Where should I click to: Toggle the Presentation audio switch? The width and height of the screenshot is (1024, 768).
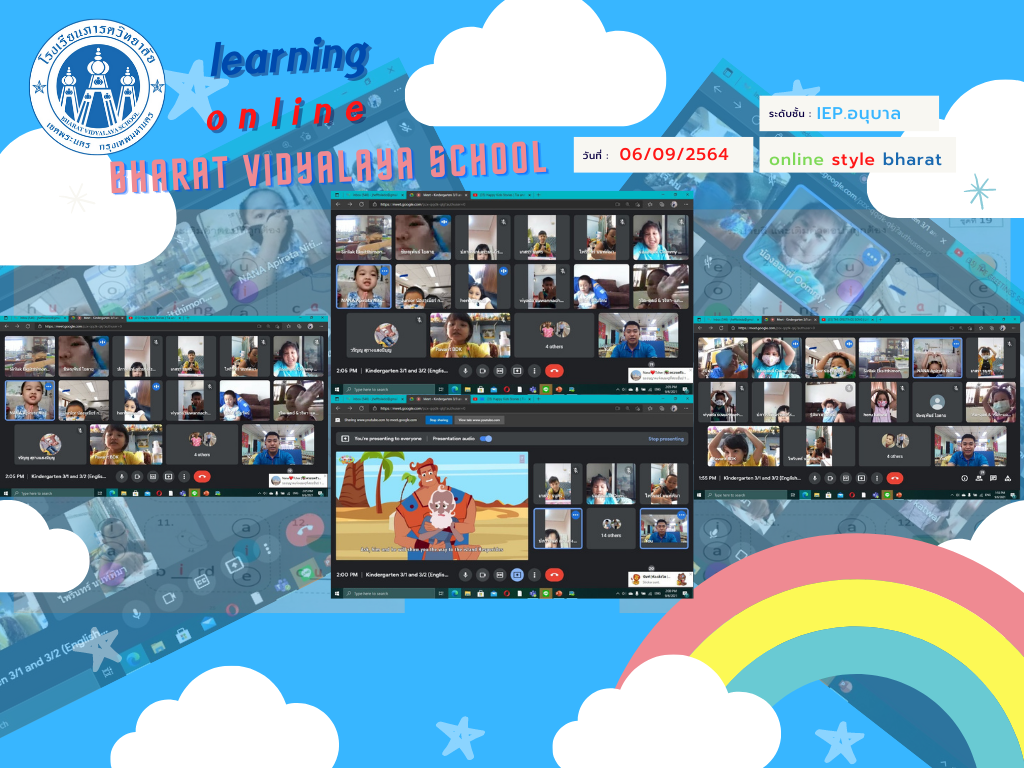point(486,439)
